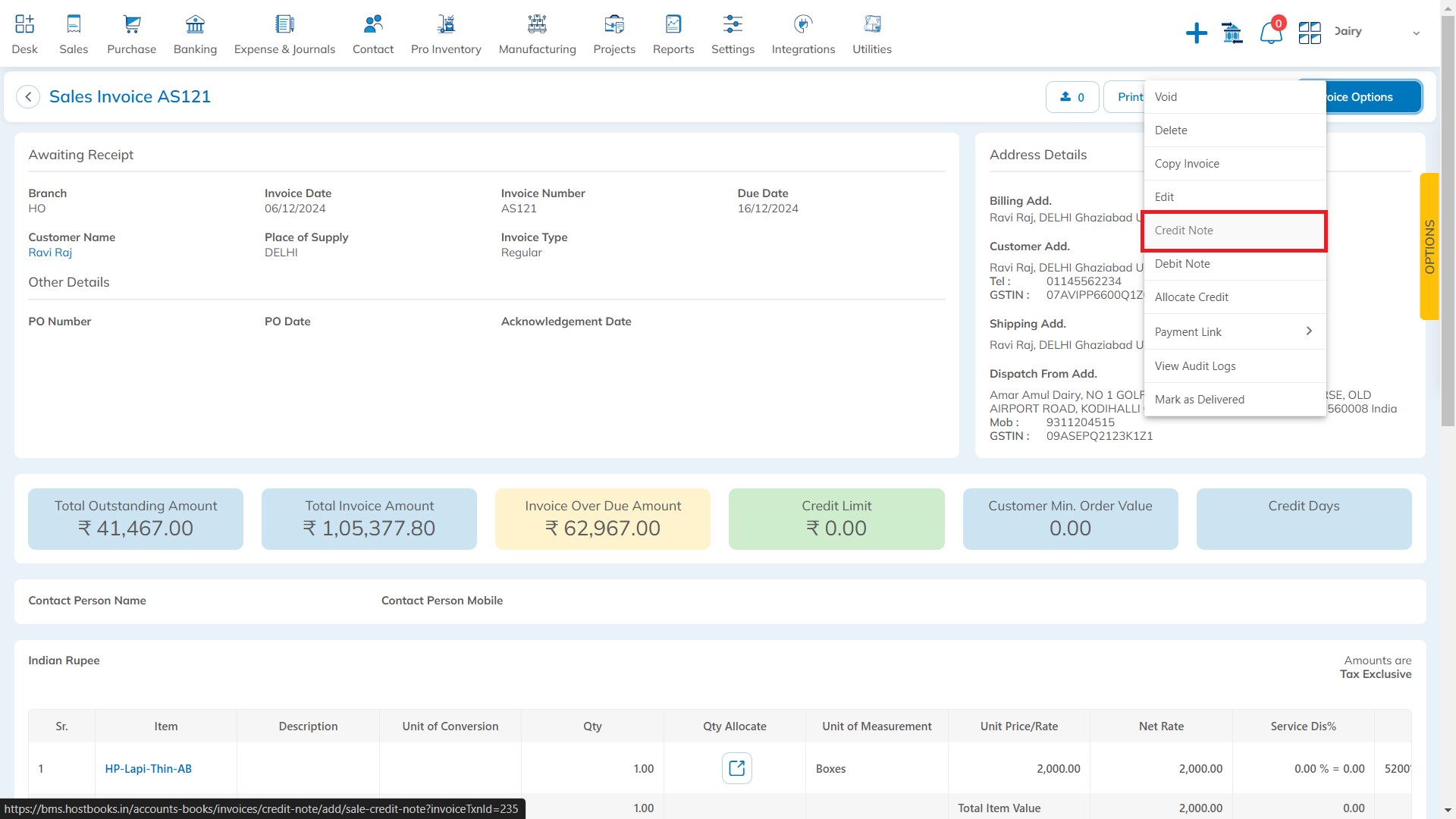Click the Customer Min. Order Value card

click(x=1070, y=519)
